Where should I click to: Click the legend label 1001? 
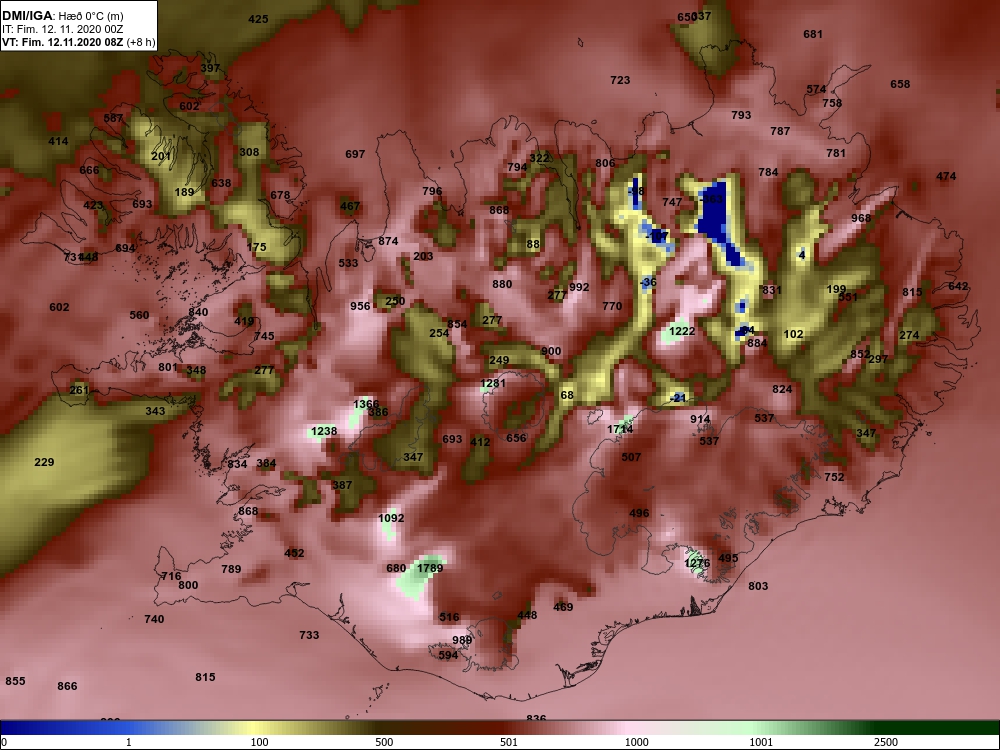pos(761,742)
